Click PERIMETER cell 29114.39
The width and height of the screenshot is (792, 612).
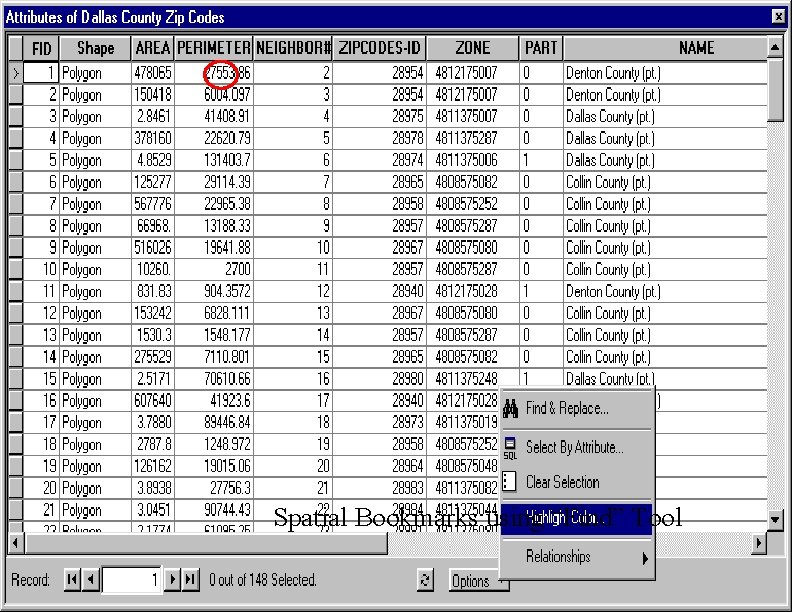tap(214, 182)
